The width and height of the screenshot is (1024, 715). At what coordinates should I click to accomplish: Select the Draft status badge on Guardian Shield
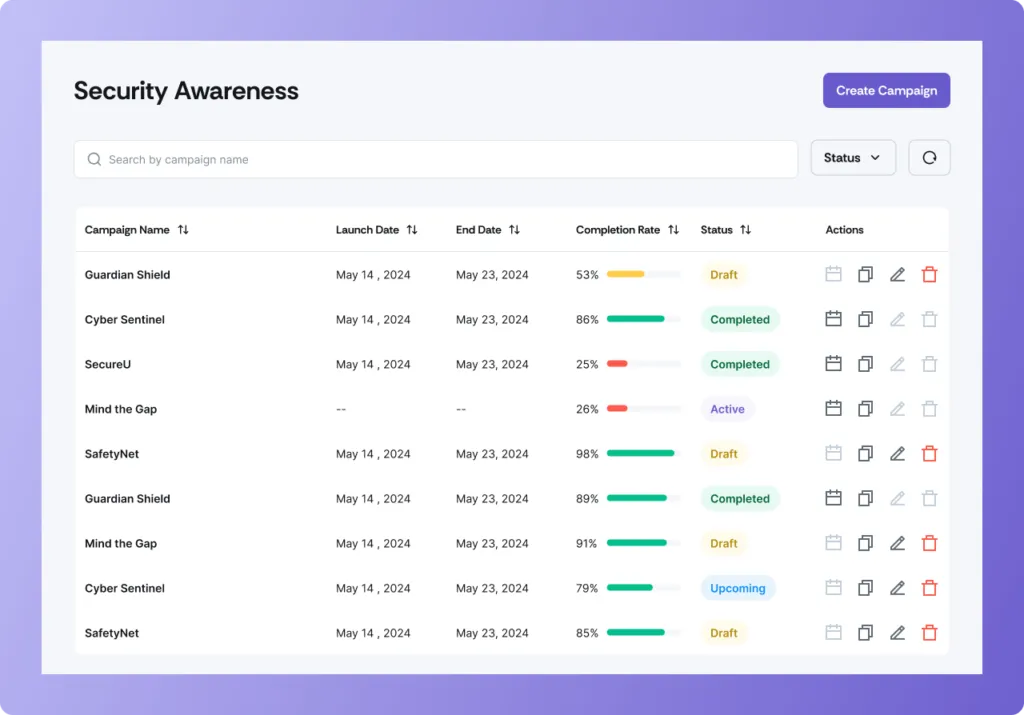[x=723, y=274]
